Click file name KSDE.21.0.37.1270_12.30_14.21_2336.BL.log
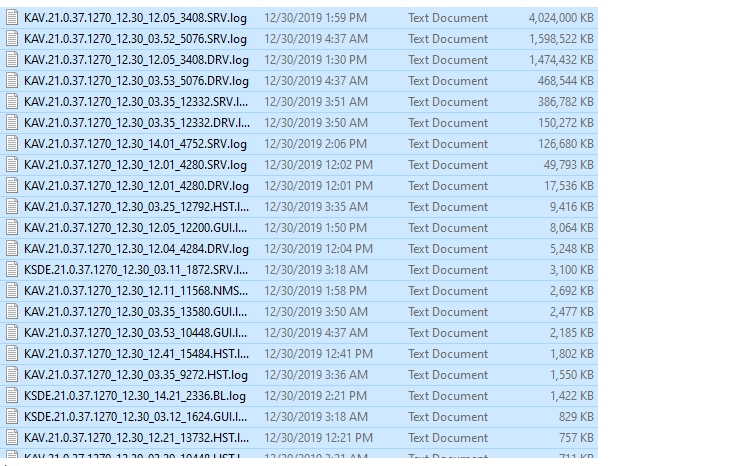This screenshot has width=742, height=466. [x=135, y=396]
